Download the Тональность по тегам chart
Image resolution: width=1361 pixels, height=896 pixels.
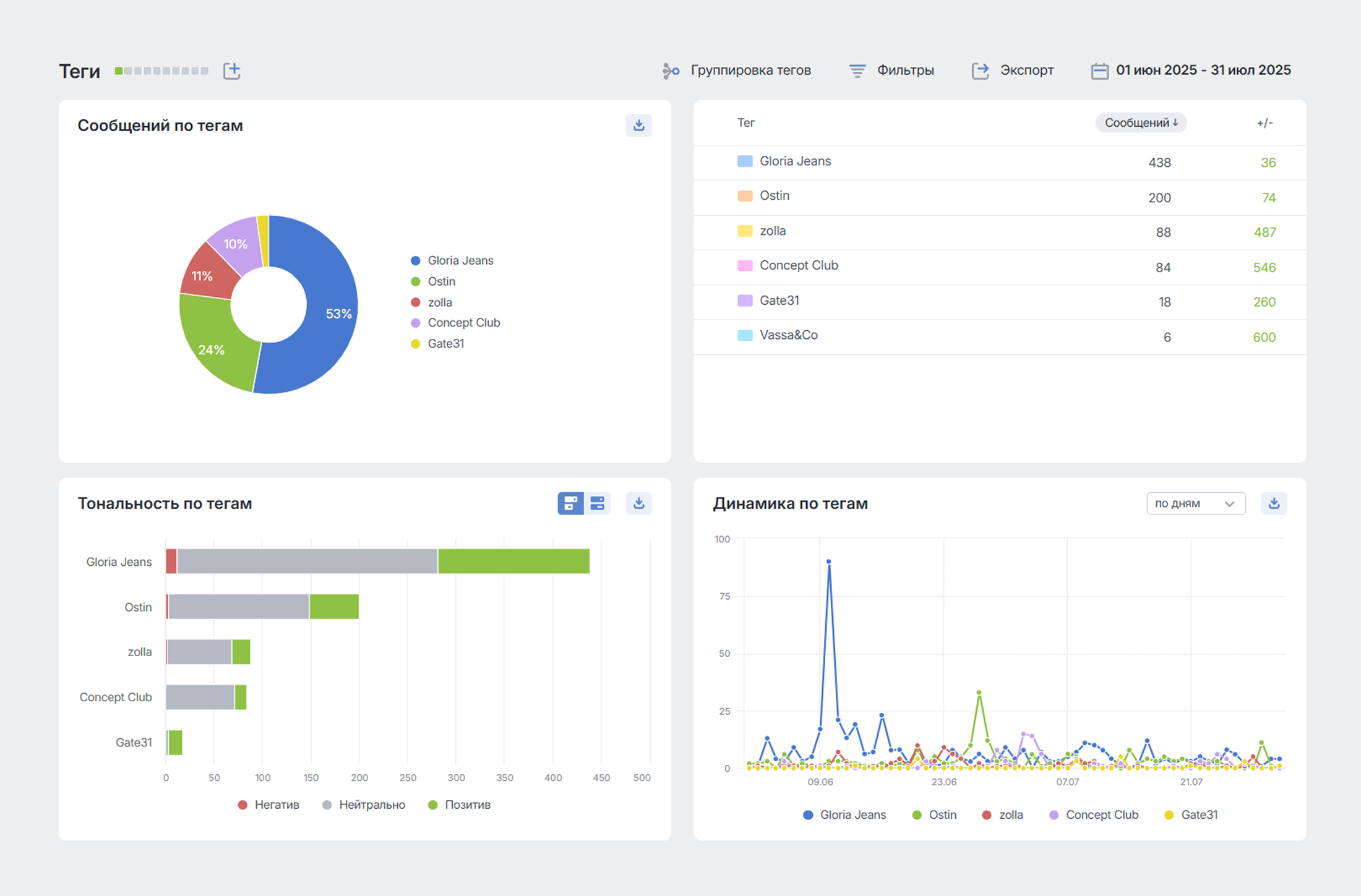638,503
